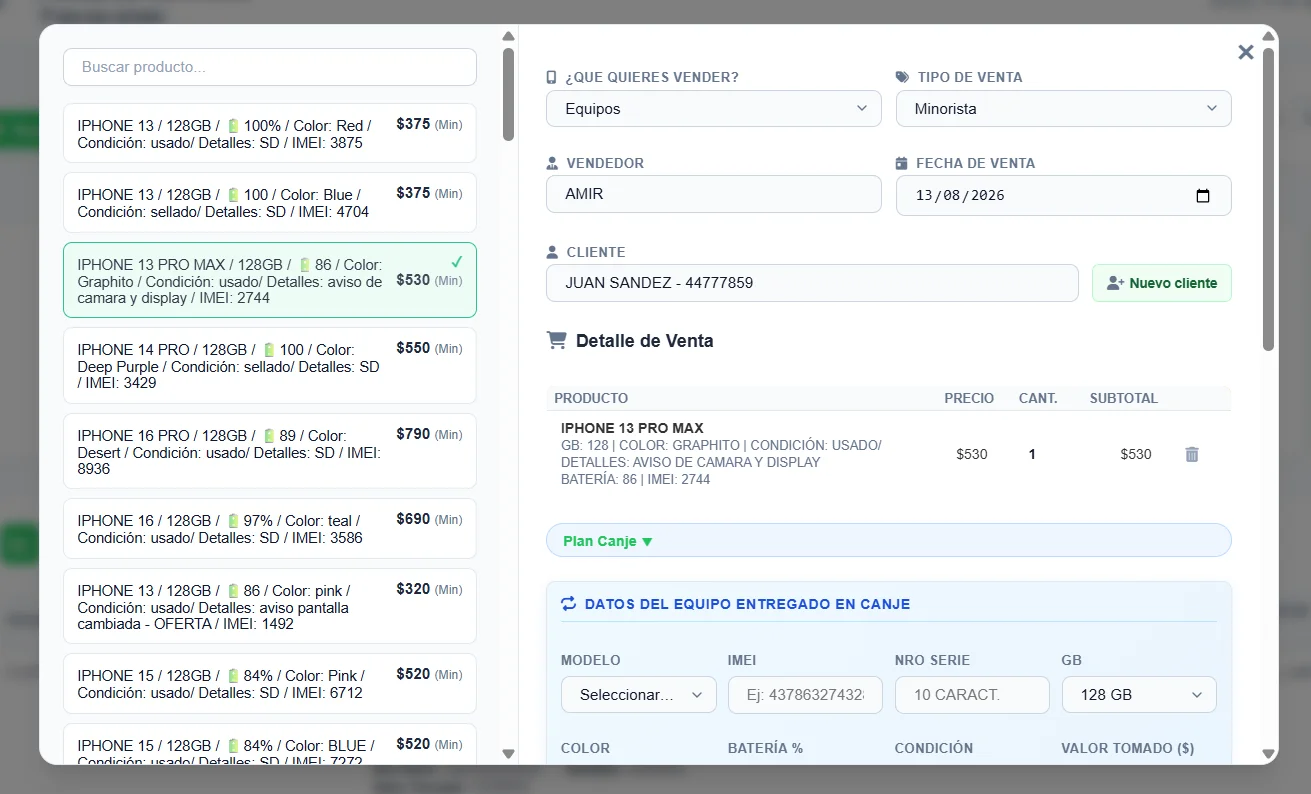Open the Tipo de Venta dropdown showing Minorista
Viewport: 1311px width, 794px height.
click(x=1064, y=108)
